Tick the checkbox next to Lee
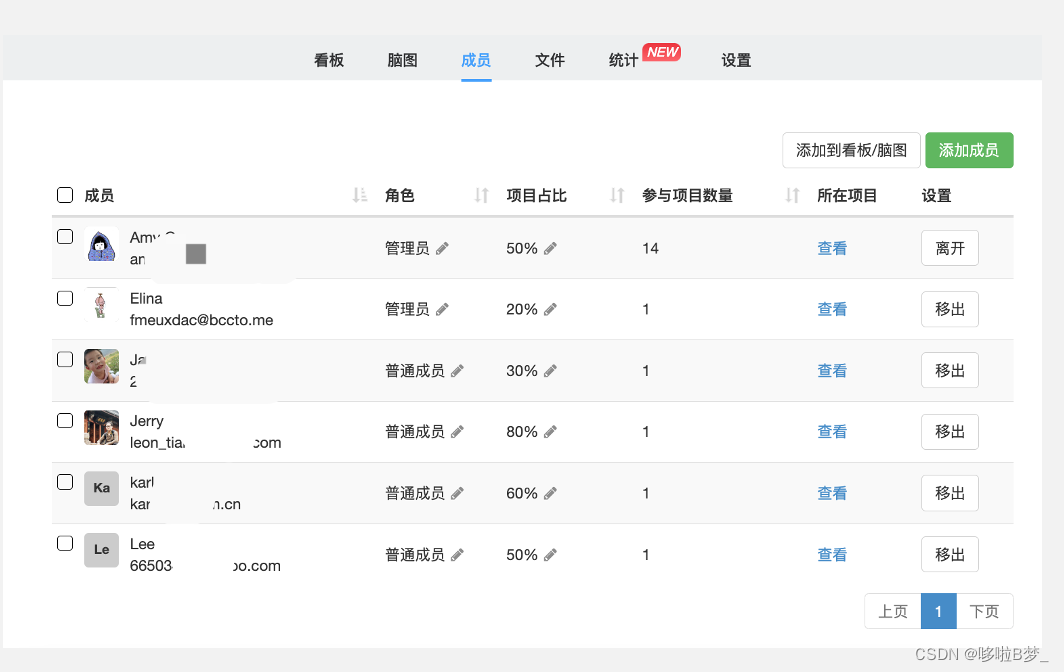1064x672 pixels. pyautogui.click(x=65, y=544)
